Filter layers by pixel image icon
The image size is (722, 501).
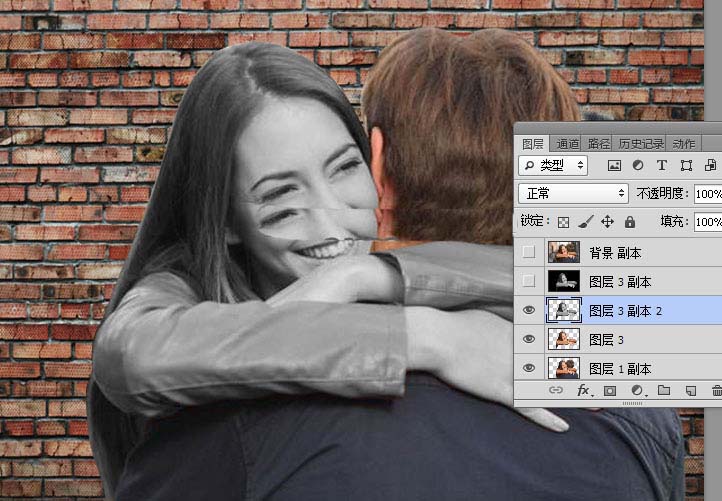point(614,166)
